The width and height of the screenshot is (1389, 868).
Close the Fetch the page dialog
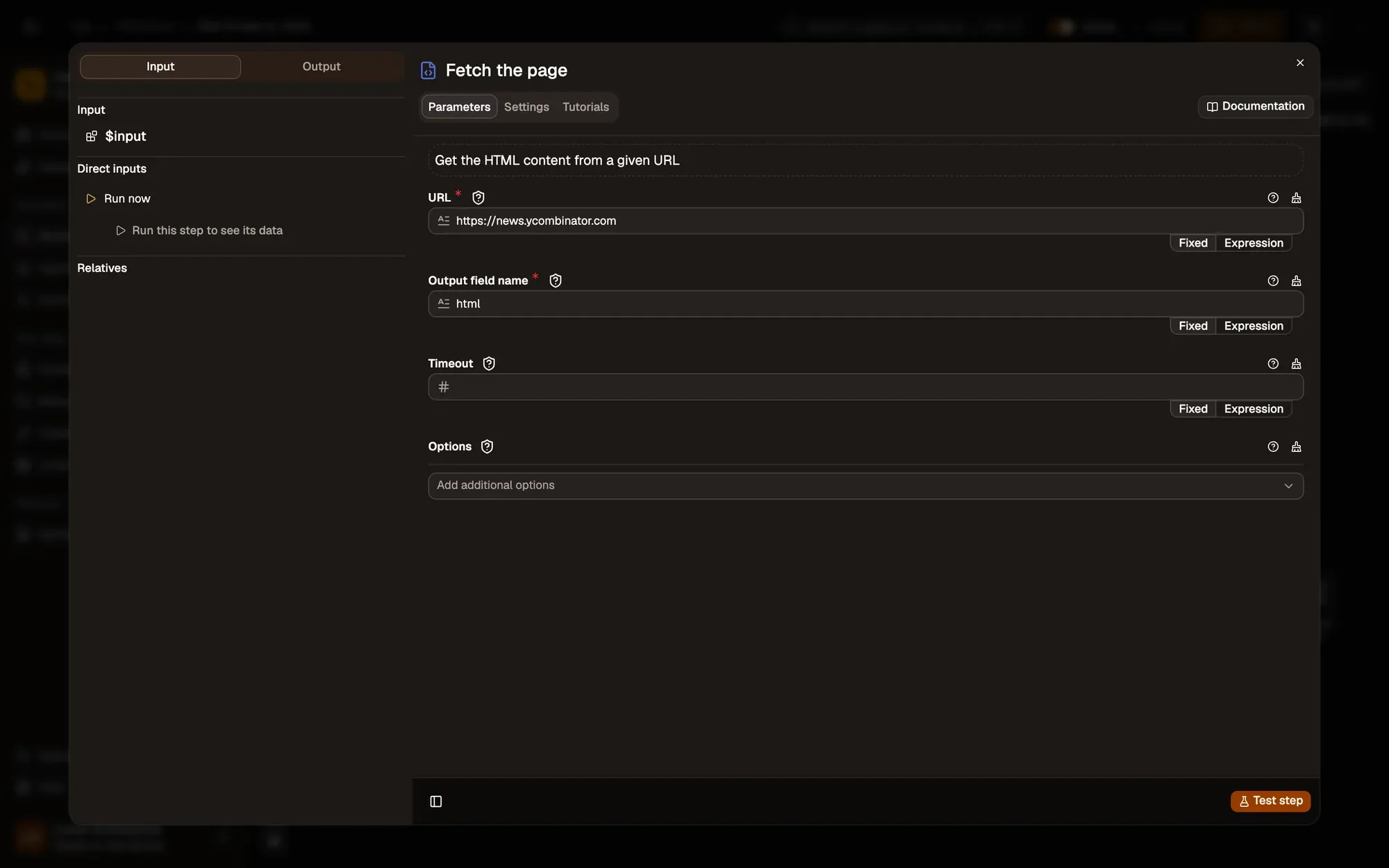pos(1300,62)
